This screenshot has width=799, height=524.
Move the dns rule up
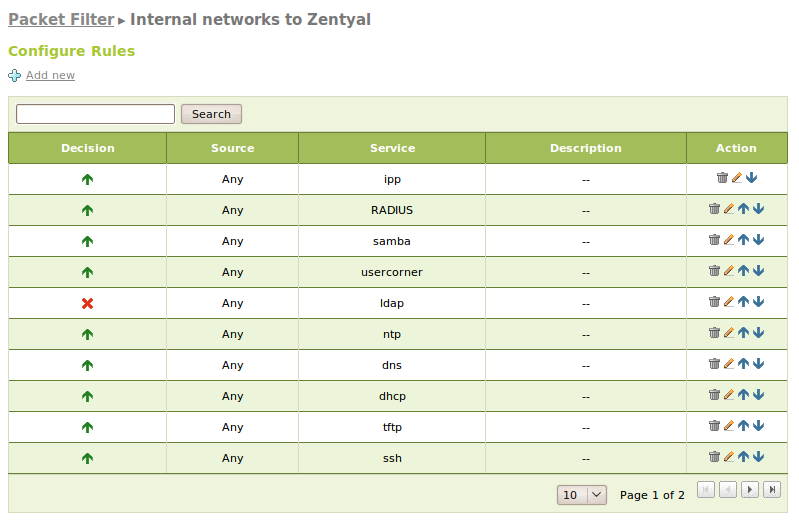[x=743, y=364]
